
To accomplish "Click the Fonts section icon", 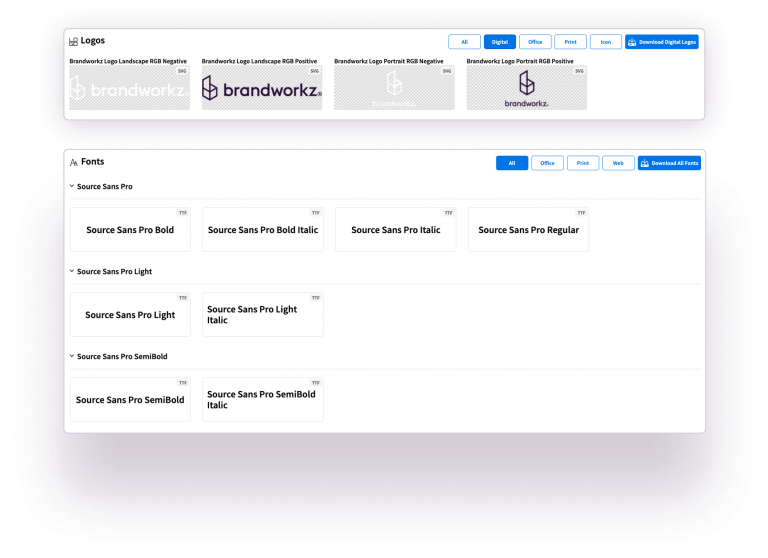I will coord(73,163).
